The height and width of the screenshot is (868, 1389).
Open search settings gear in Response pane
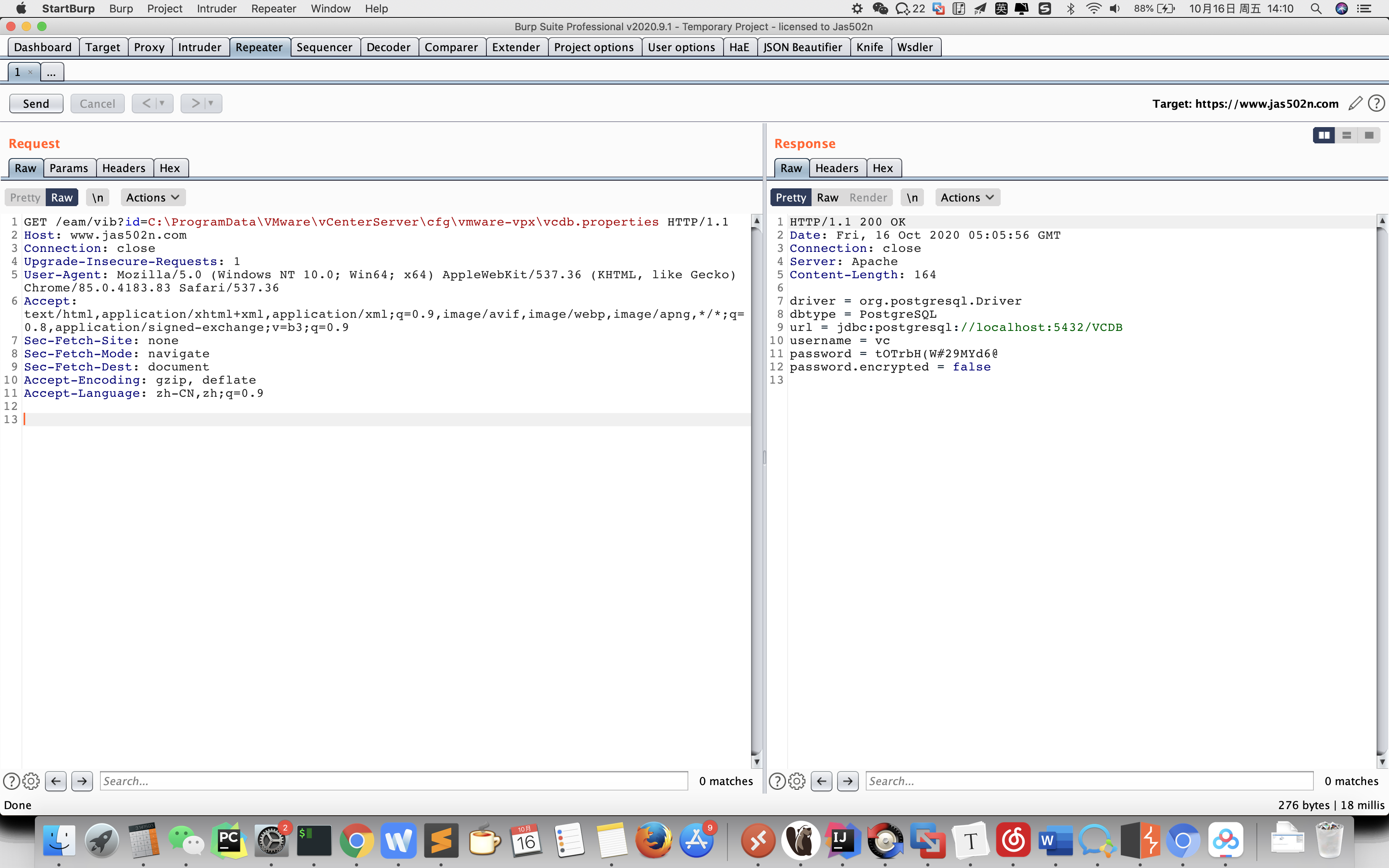pos(797,781)
